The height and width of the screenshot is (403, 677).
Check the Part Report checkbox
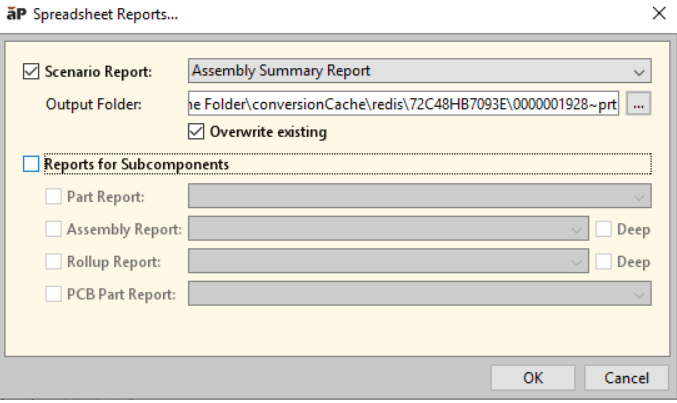click(54, 197)
